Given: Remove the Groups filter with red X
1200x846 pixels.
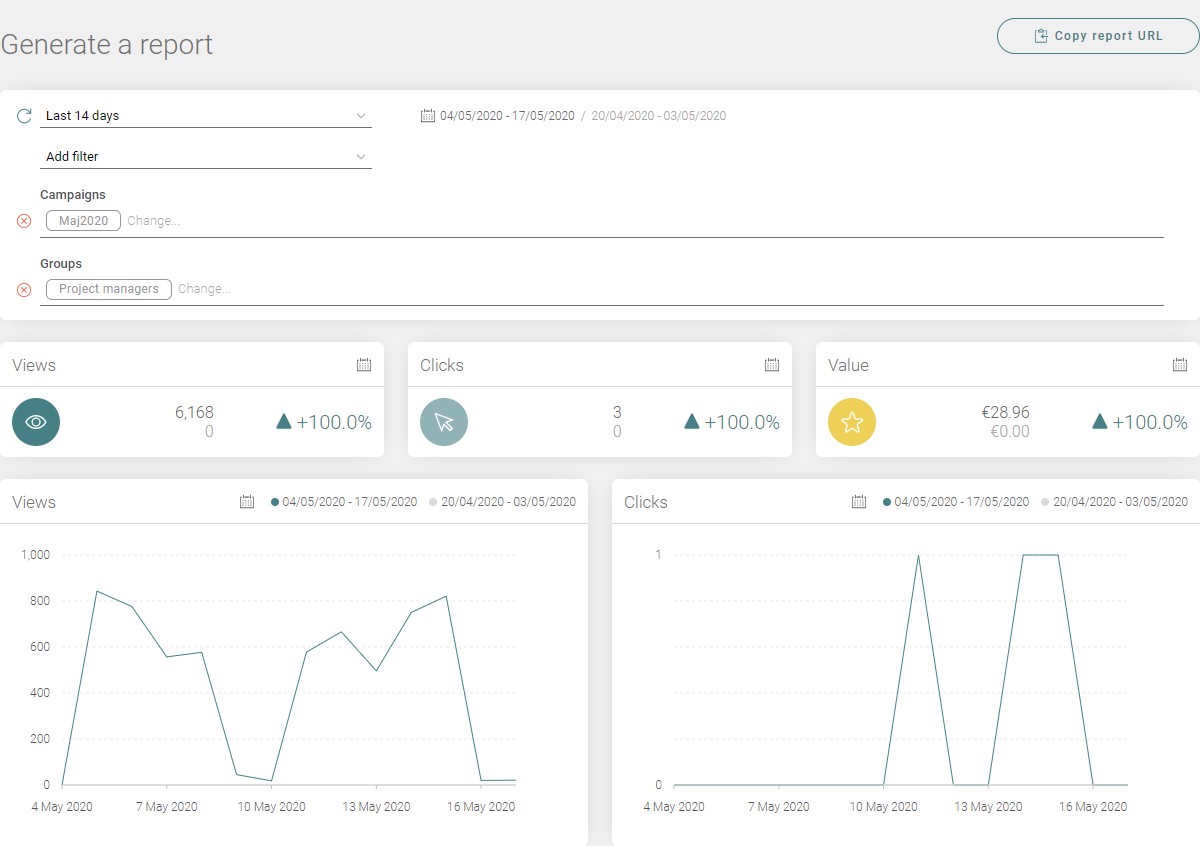Looking at the screenshot, I should (24, 290).
